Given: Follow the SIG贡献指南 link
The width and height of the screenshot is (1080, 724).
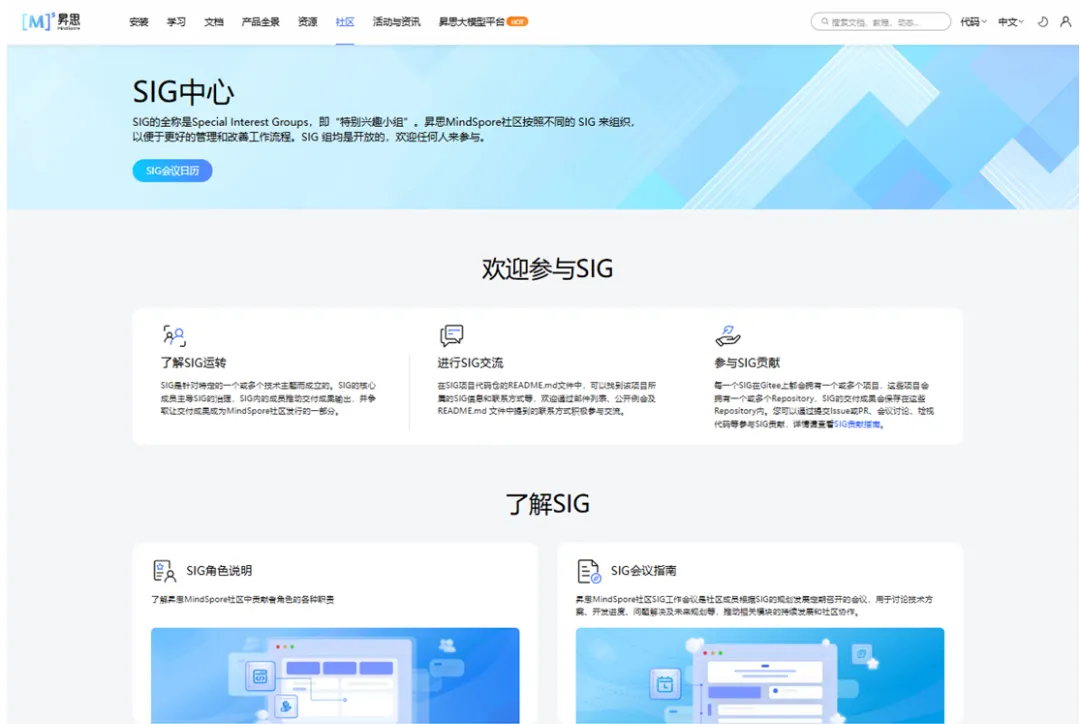Looking at the screenshot, I should click(858, 424).
